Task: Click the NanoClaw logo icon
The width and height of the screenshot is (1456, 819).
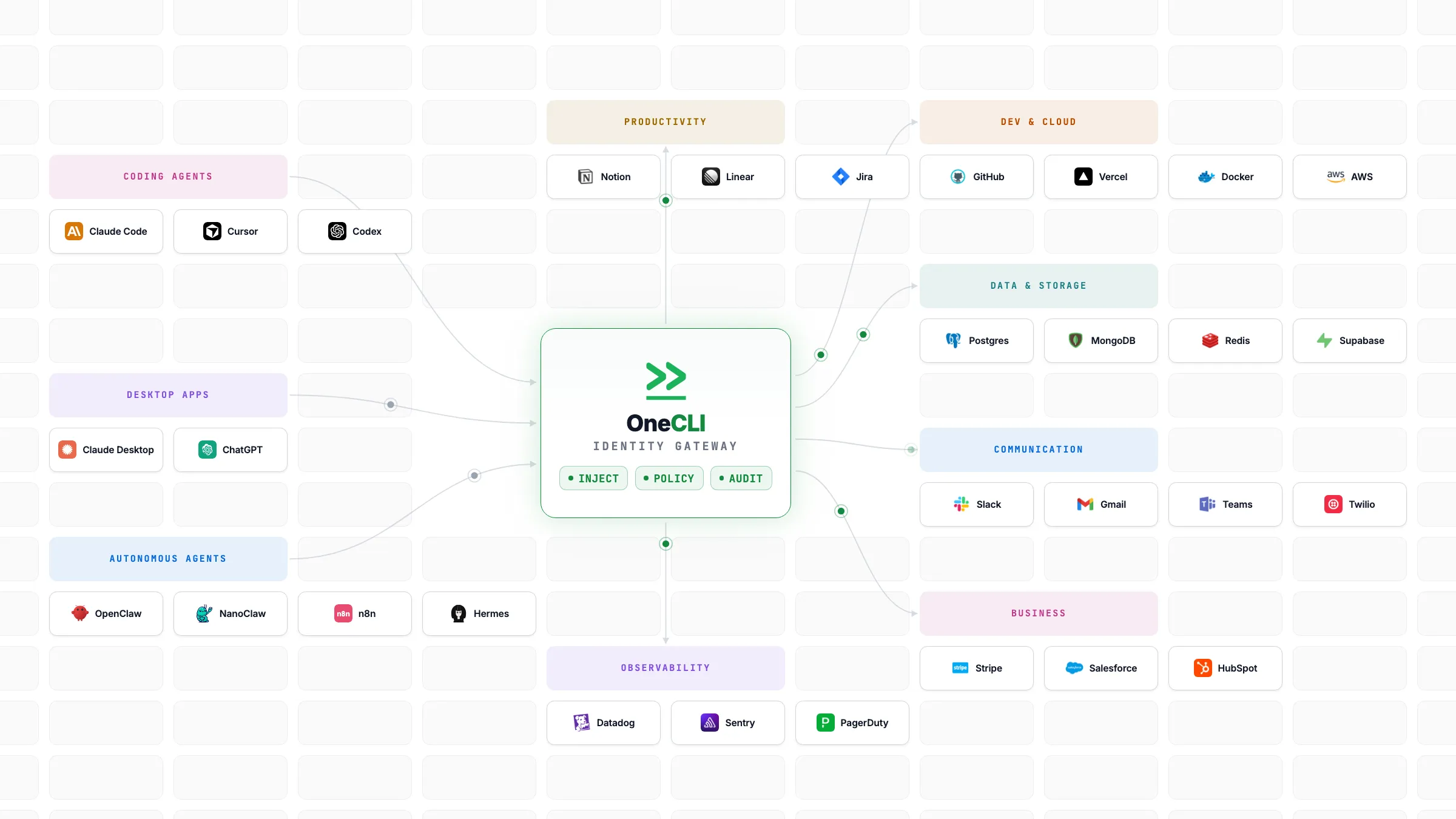Action: coord(204,613)
